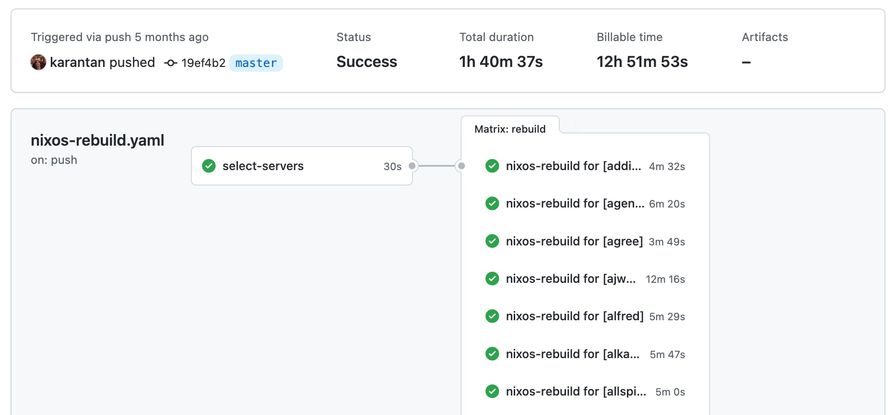This screenshot has width=896, height=415.
Task: Click the 'on: push' trigger text
Action: point(54,161)
